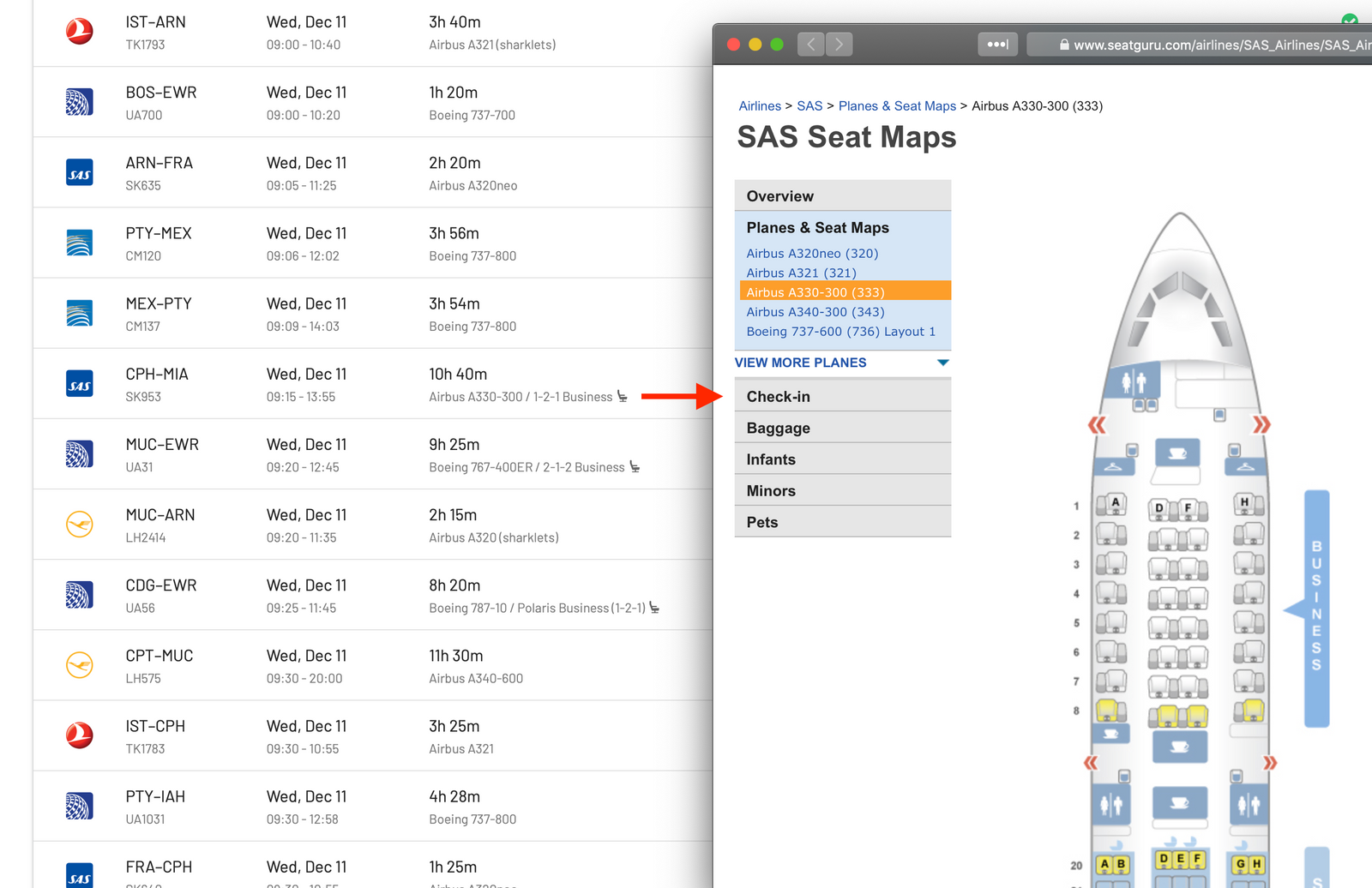Click Planes & Seat Maps breadcrumb link

coord(897,106)
